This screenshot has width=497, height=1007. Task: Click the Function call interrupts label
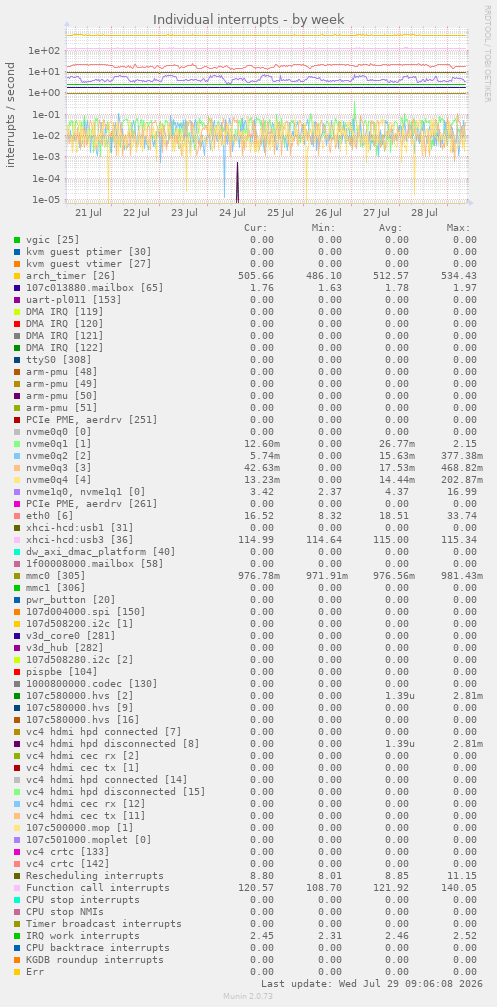point(98,888)
